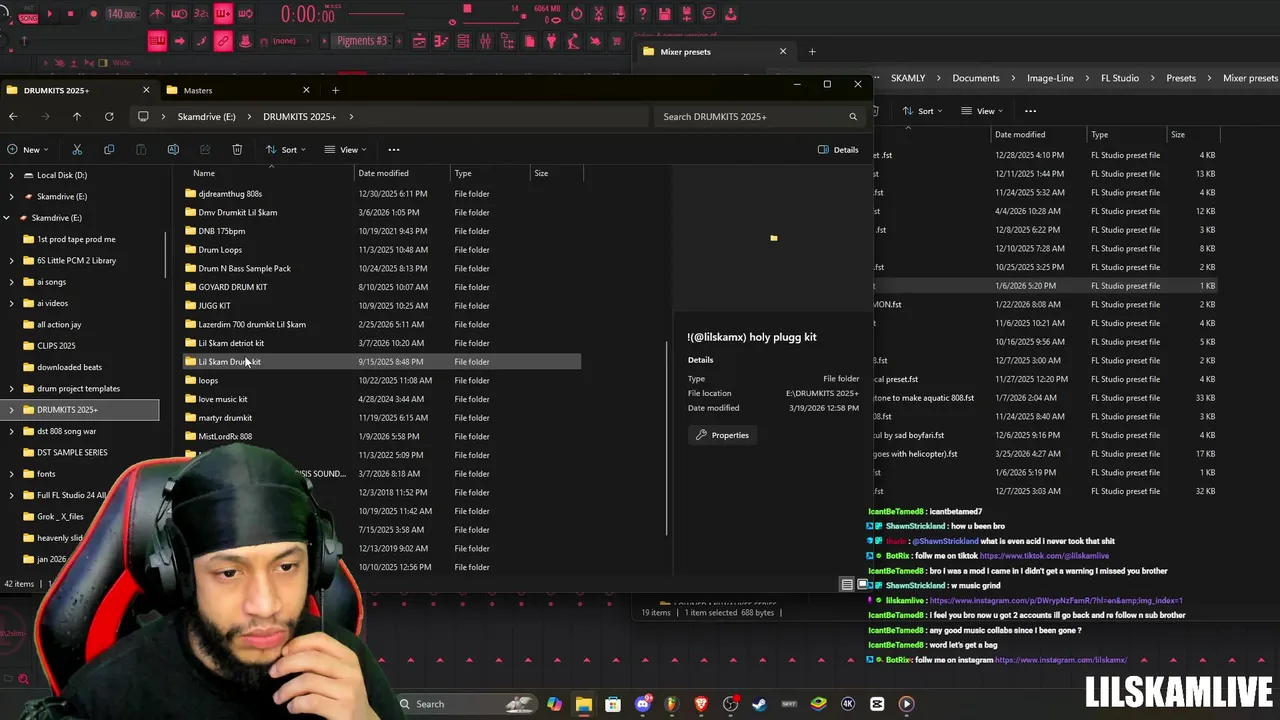Open File Explorer from the taskbar
This screenshot has width=1280, height=720.
584,704
